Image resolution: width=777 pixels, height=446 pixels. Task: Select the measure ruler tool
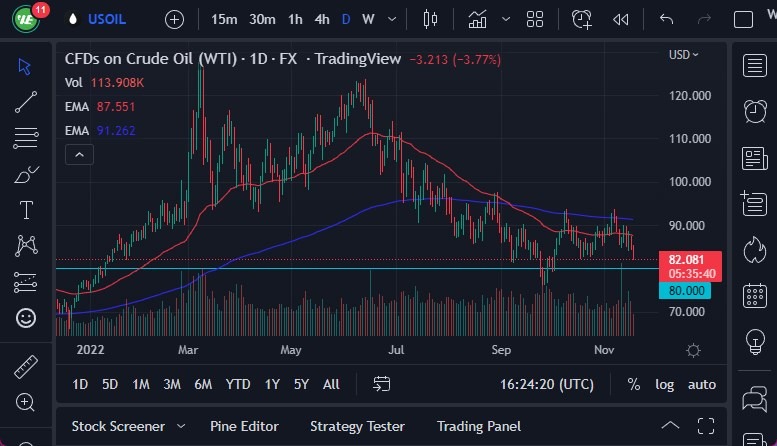[x=26, y=366]
